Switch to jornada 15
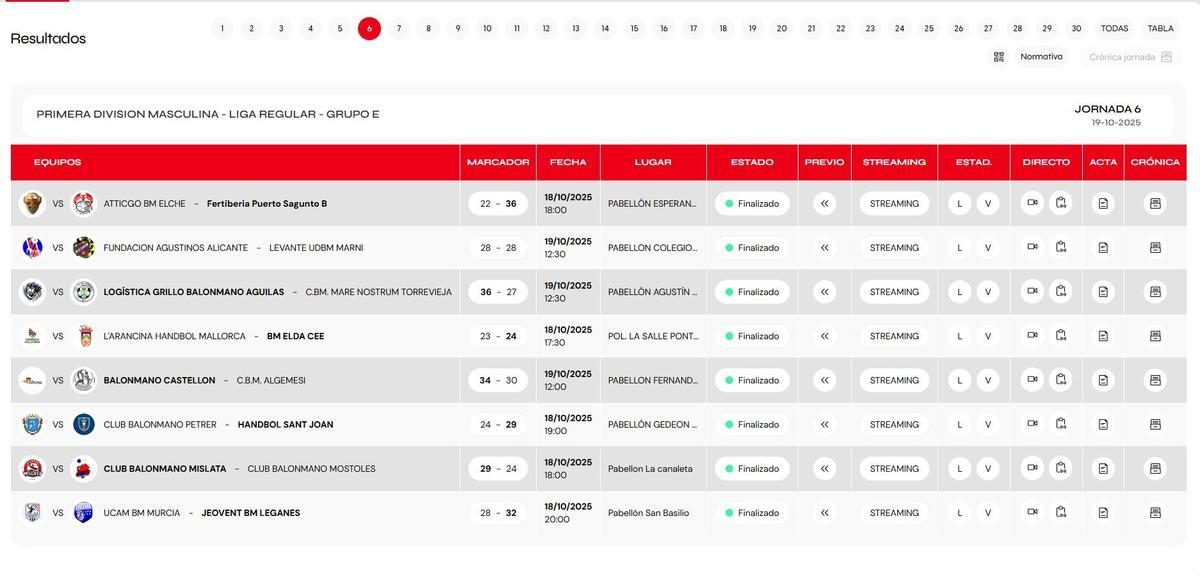Image resolution: width=1200 pixels, height=576 pixels. (634, 29)
